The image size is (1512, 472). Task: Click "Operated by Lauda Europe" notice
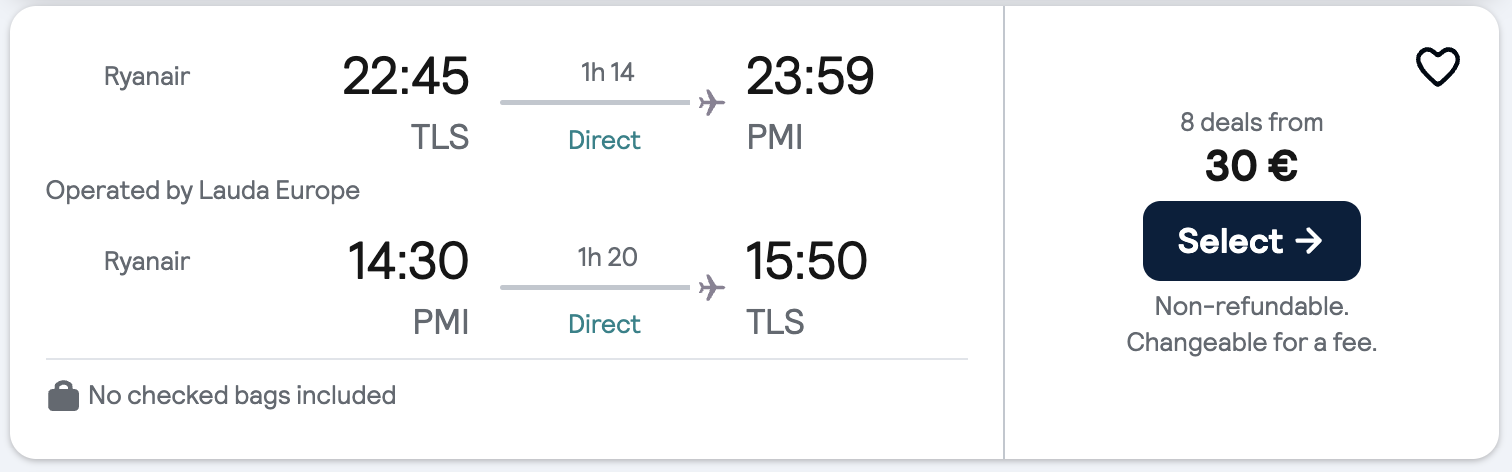[x=203, y=190]
